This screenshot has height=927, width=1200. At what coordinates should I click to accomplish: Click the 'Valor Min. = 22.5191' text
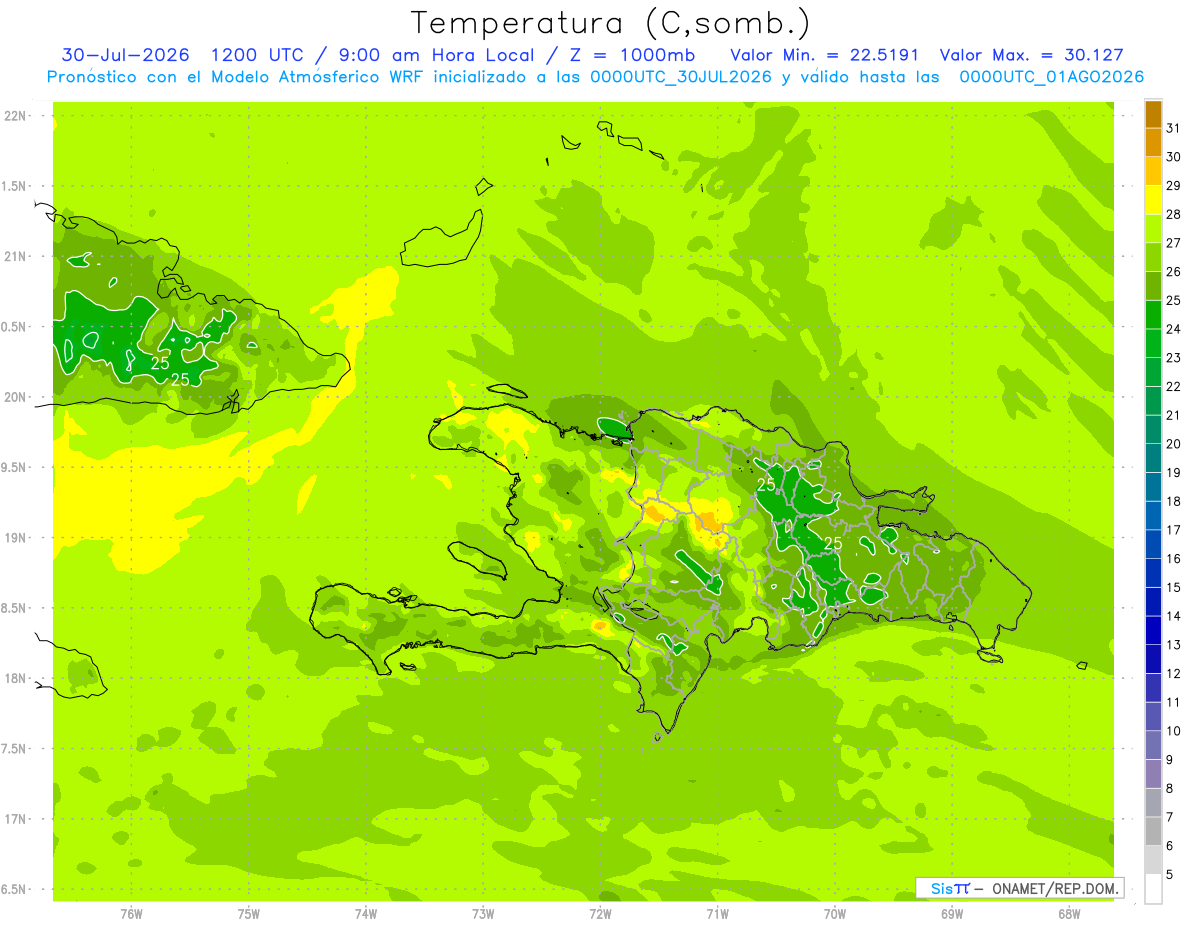[824, 54]
